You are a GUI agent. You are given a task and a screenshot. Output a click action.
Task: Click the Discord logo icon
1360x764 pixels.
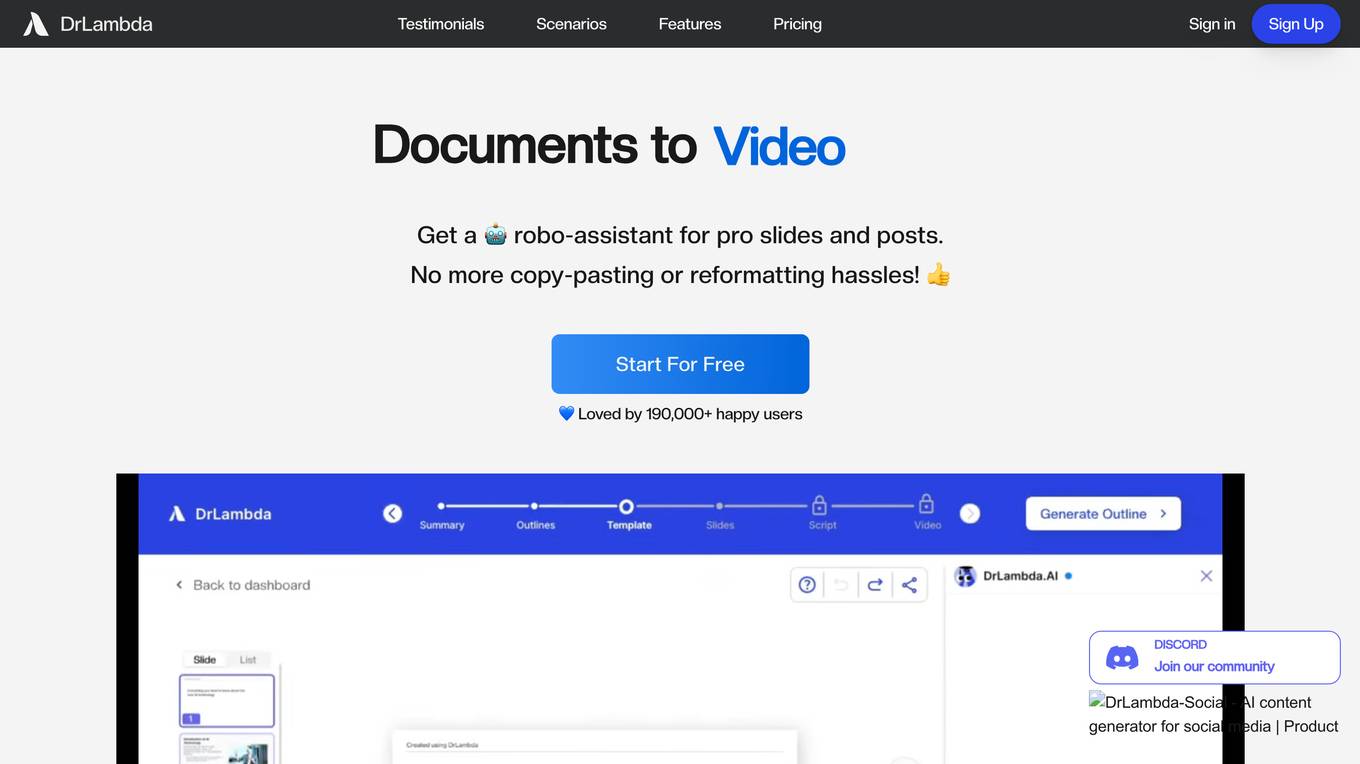tap(1122, 657)
